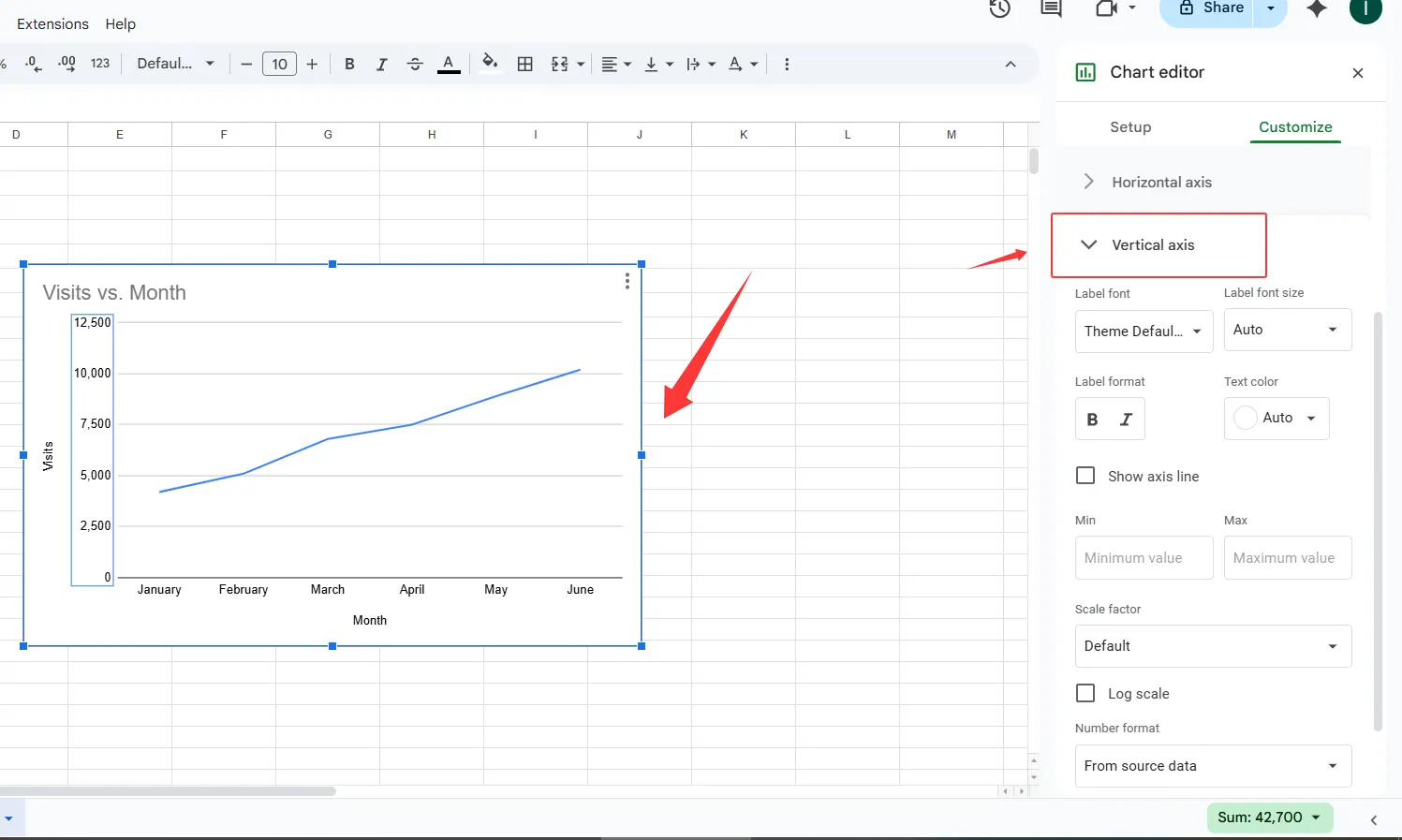Apply strikethrough from the toolbar
The height and width of the screenshot is (840, 1402).
coord(415,65)
